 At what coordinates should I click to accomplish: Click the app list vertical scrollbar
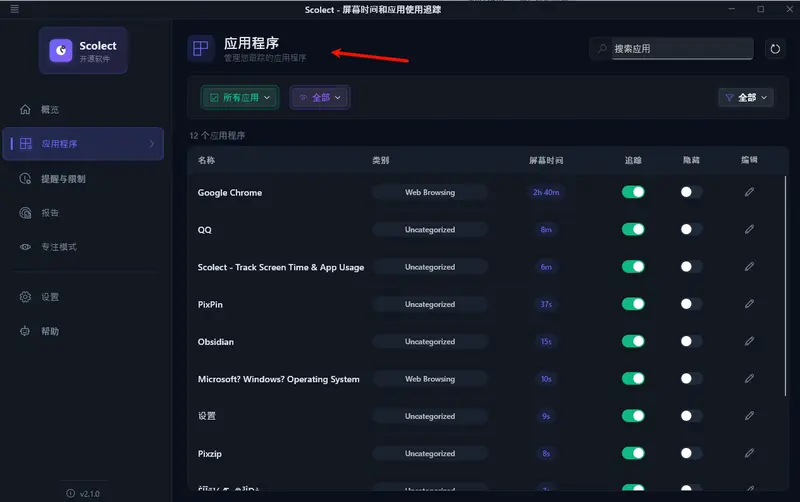[x=785, y=286]
